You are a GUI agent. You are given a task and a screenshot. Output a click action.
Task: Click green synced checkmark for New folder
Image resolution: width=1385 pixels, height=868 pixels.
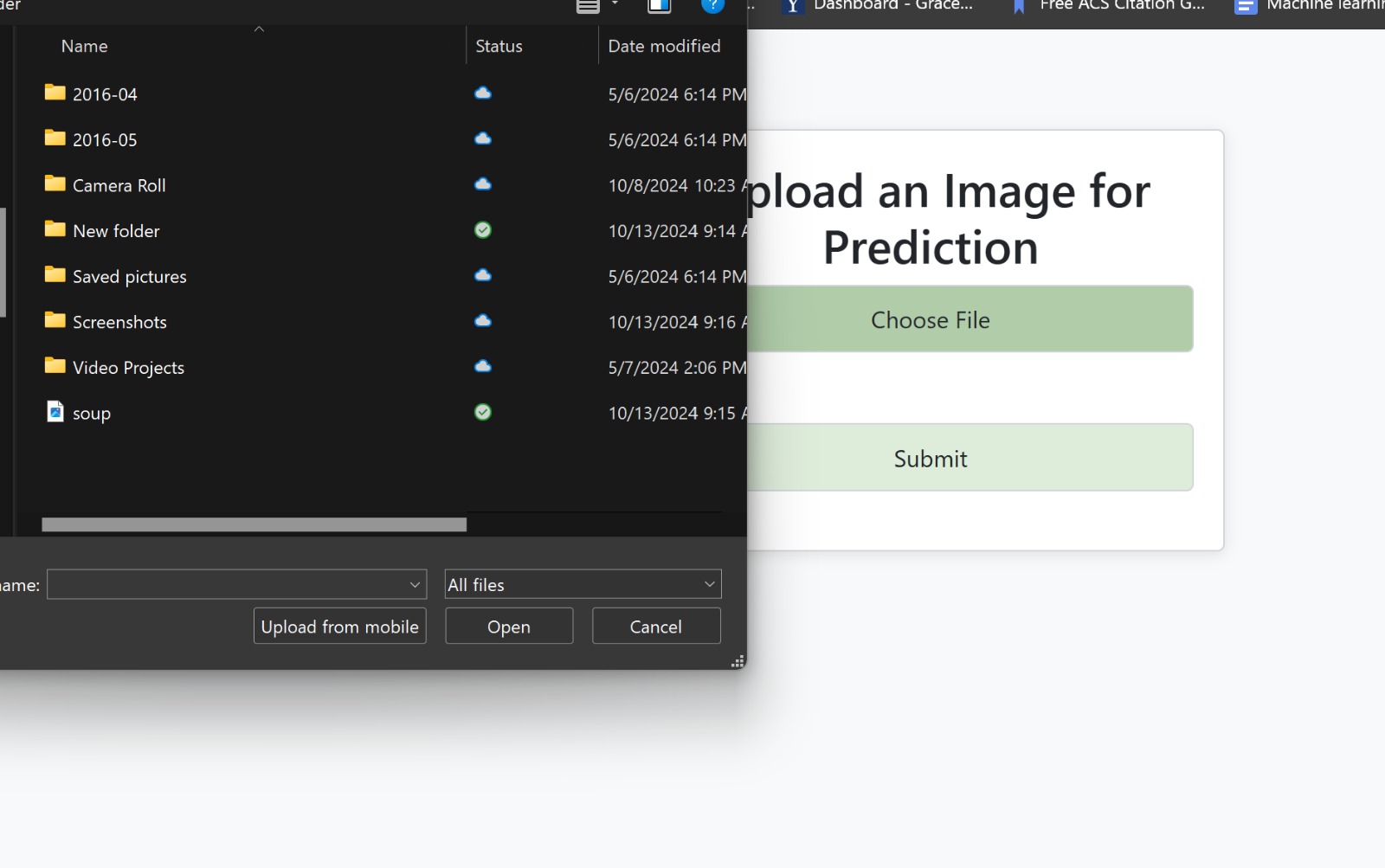483,230
